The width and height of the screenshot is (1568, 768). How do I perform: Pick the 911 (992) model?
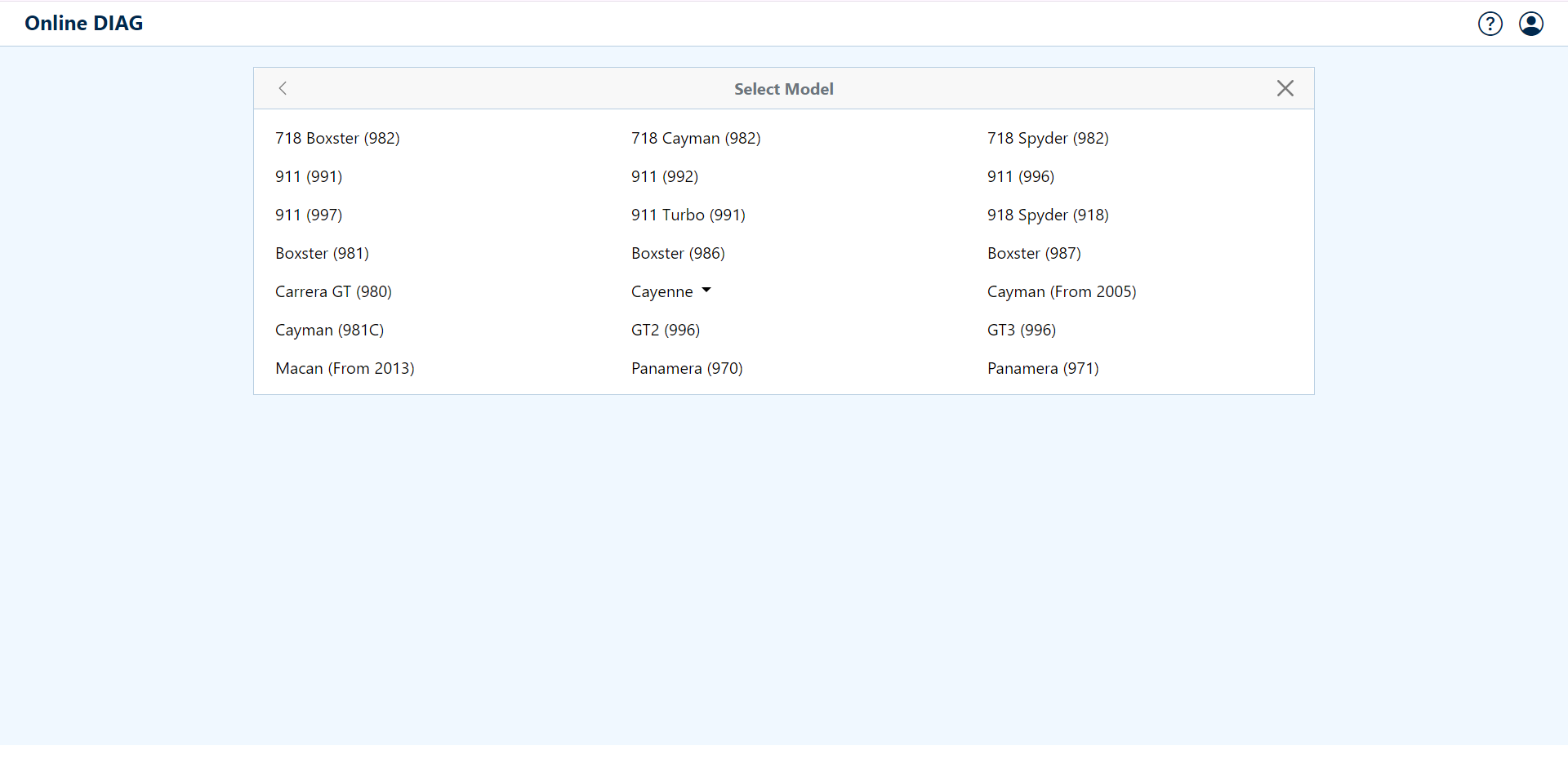coord(665,176)
